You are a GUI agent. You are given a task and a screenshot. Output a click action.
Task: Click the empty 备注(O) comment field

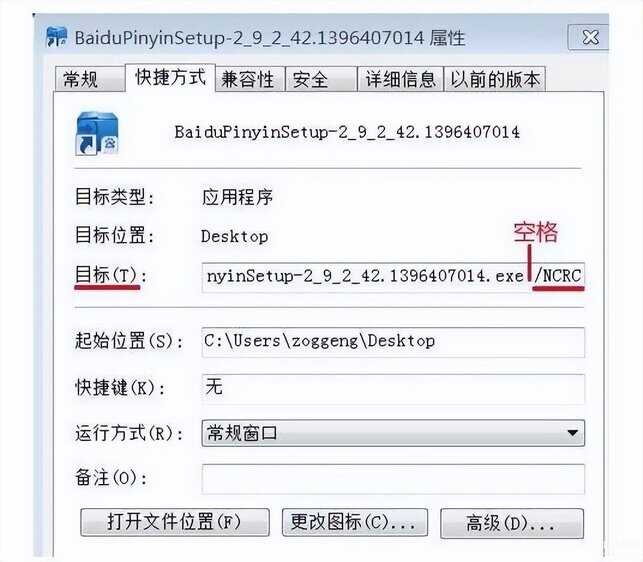[393, 479]
